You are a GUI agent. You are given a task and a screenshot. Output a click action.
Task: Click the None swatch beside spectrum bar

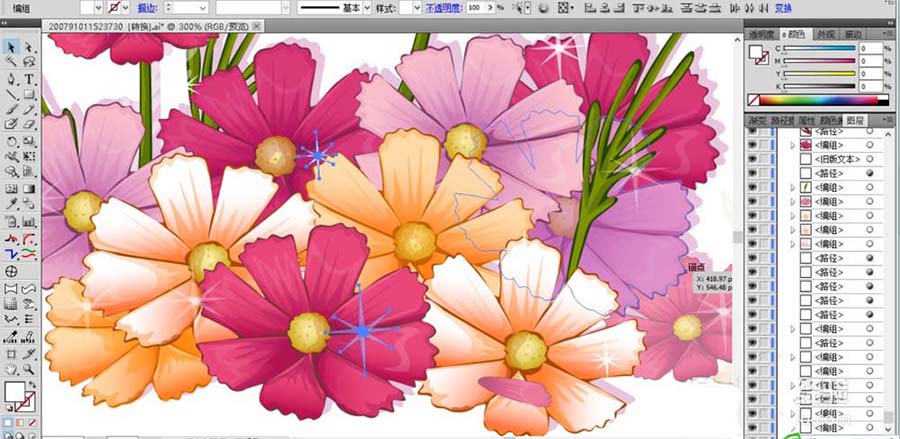click(754, 100)
